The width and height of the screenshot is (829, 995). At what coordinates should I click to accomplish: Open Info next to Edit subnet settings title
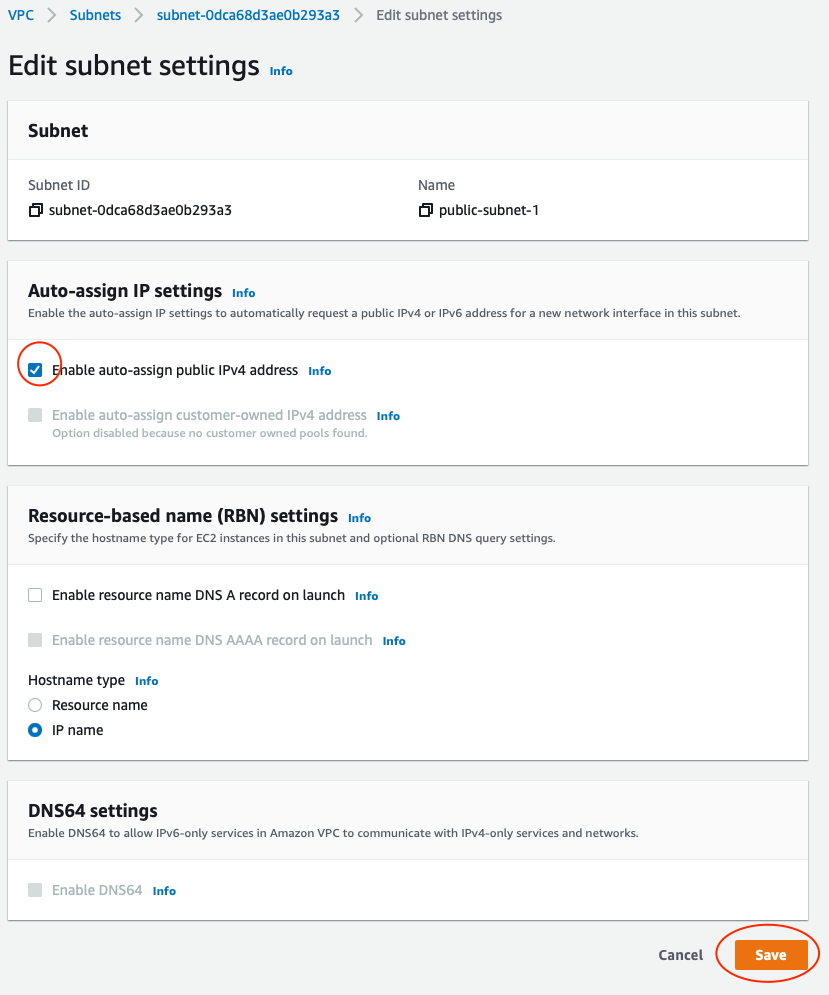[281, 71]
